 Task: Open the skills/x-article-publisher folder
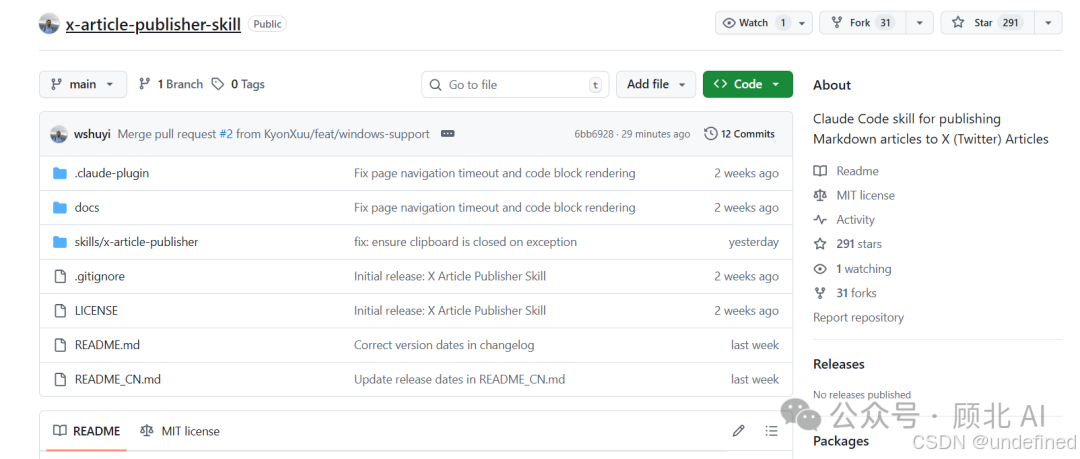[136, 242]
